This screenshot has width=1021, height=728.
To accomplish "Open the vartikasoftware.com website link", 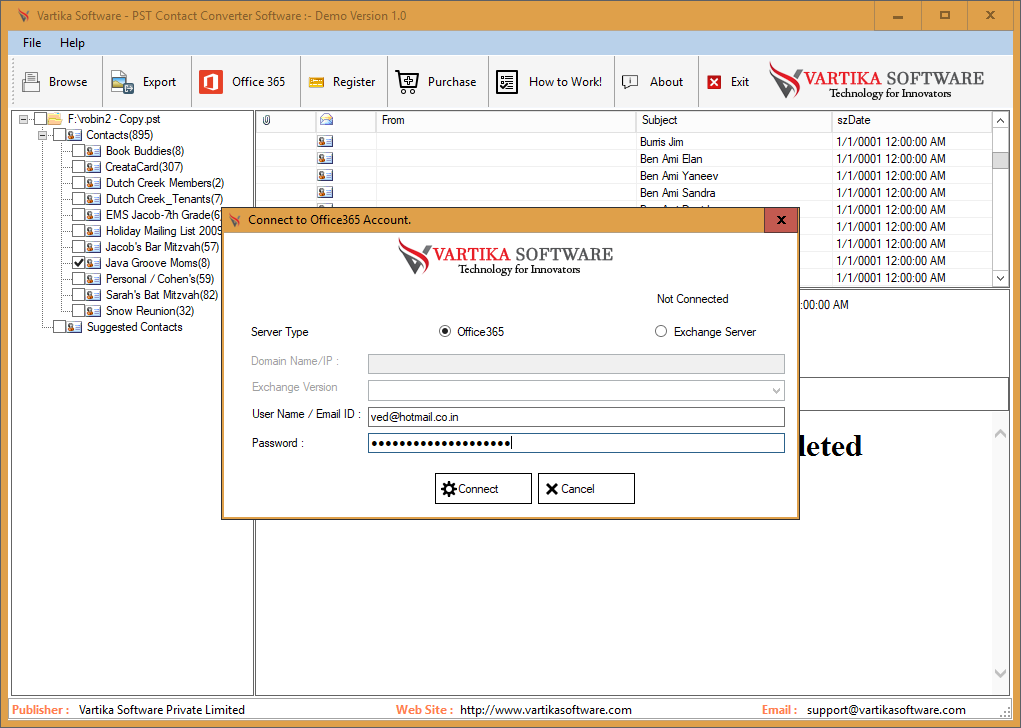I will (546, 710).
